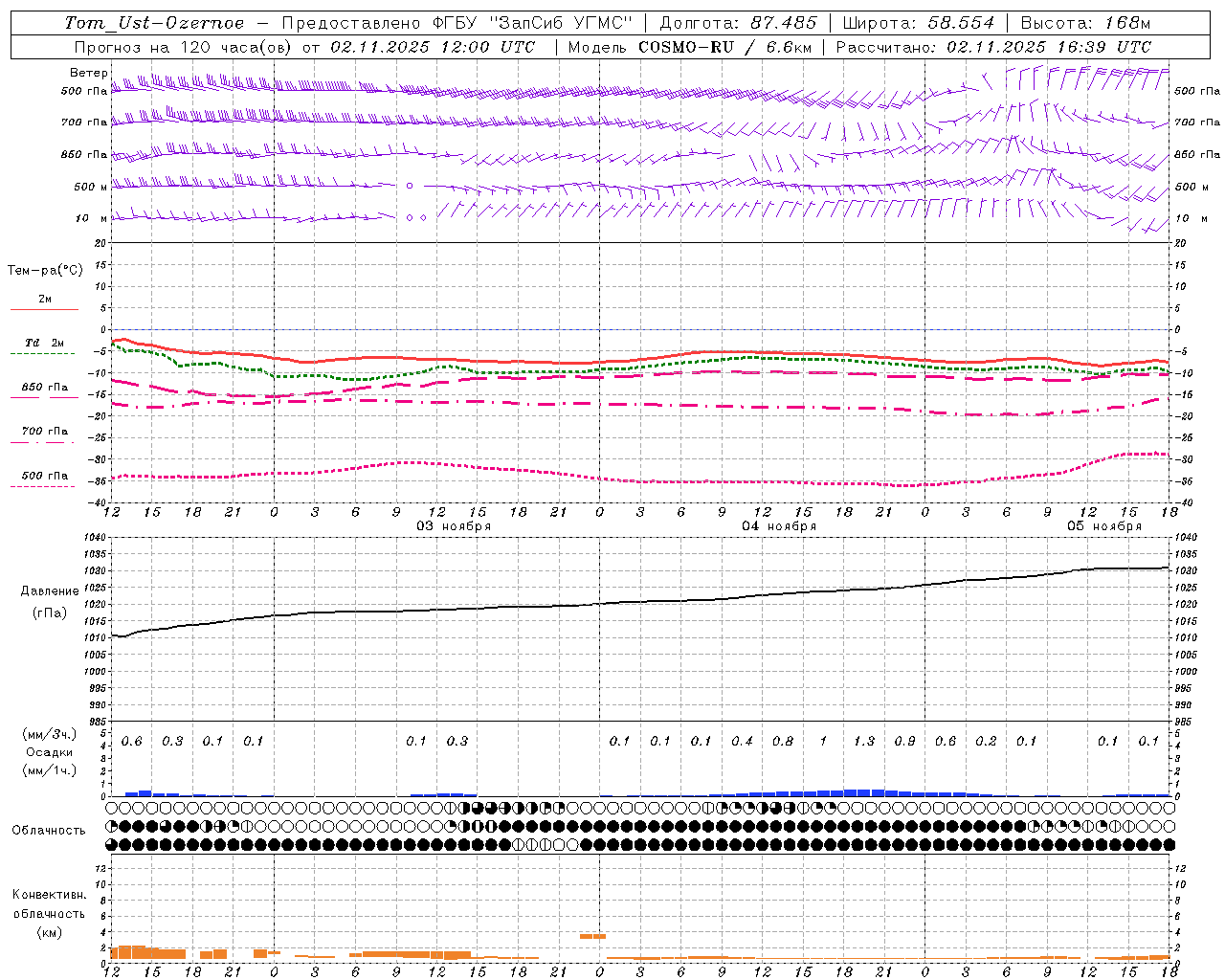
Task: Click the '700 гПа' temperature legend entry
Action: click(45, 431)
